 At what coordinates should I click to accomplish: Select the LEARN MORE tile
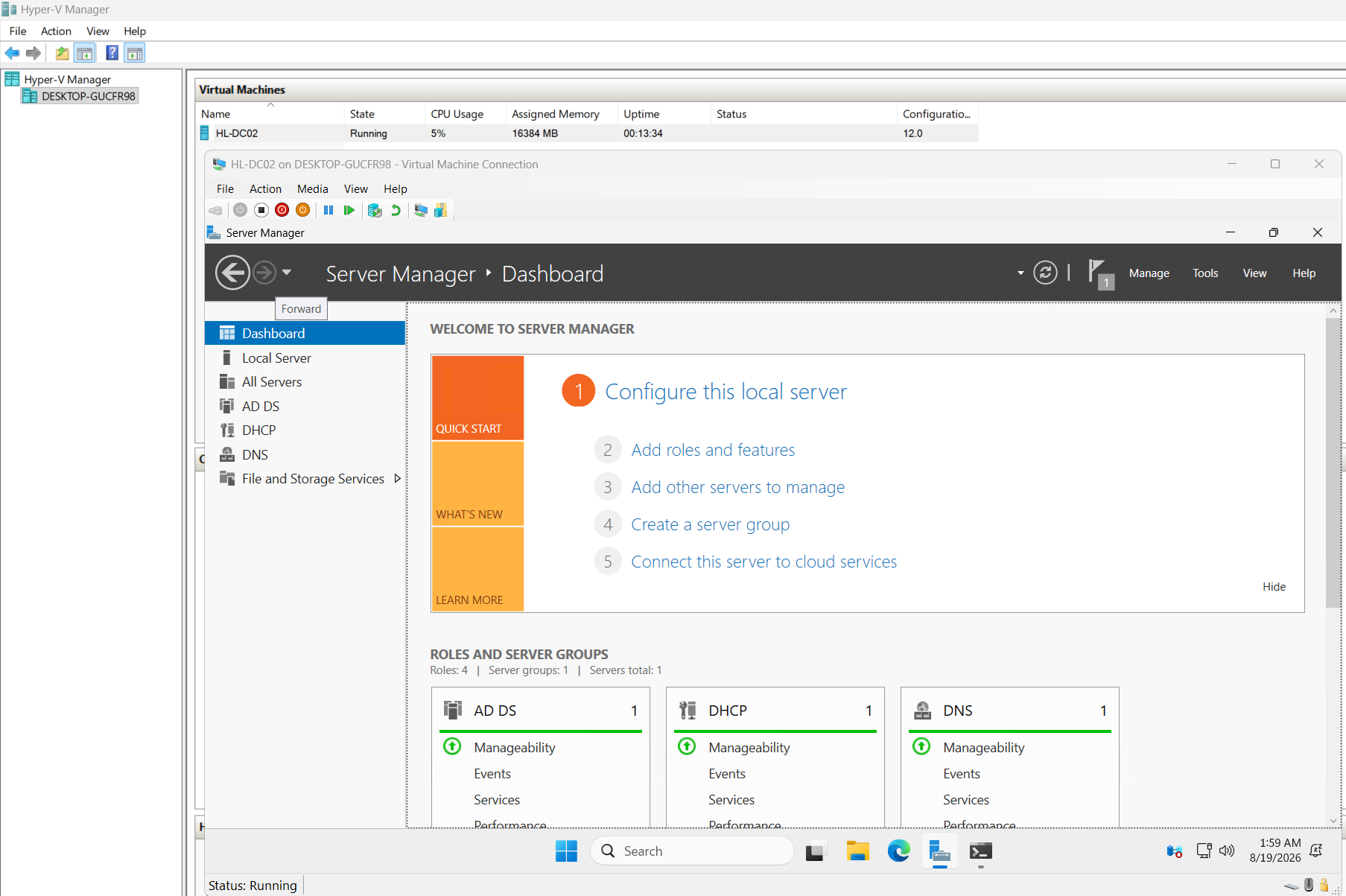point(477,570)
